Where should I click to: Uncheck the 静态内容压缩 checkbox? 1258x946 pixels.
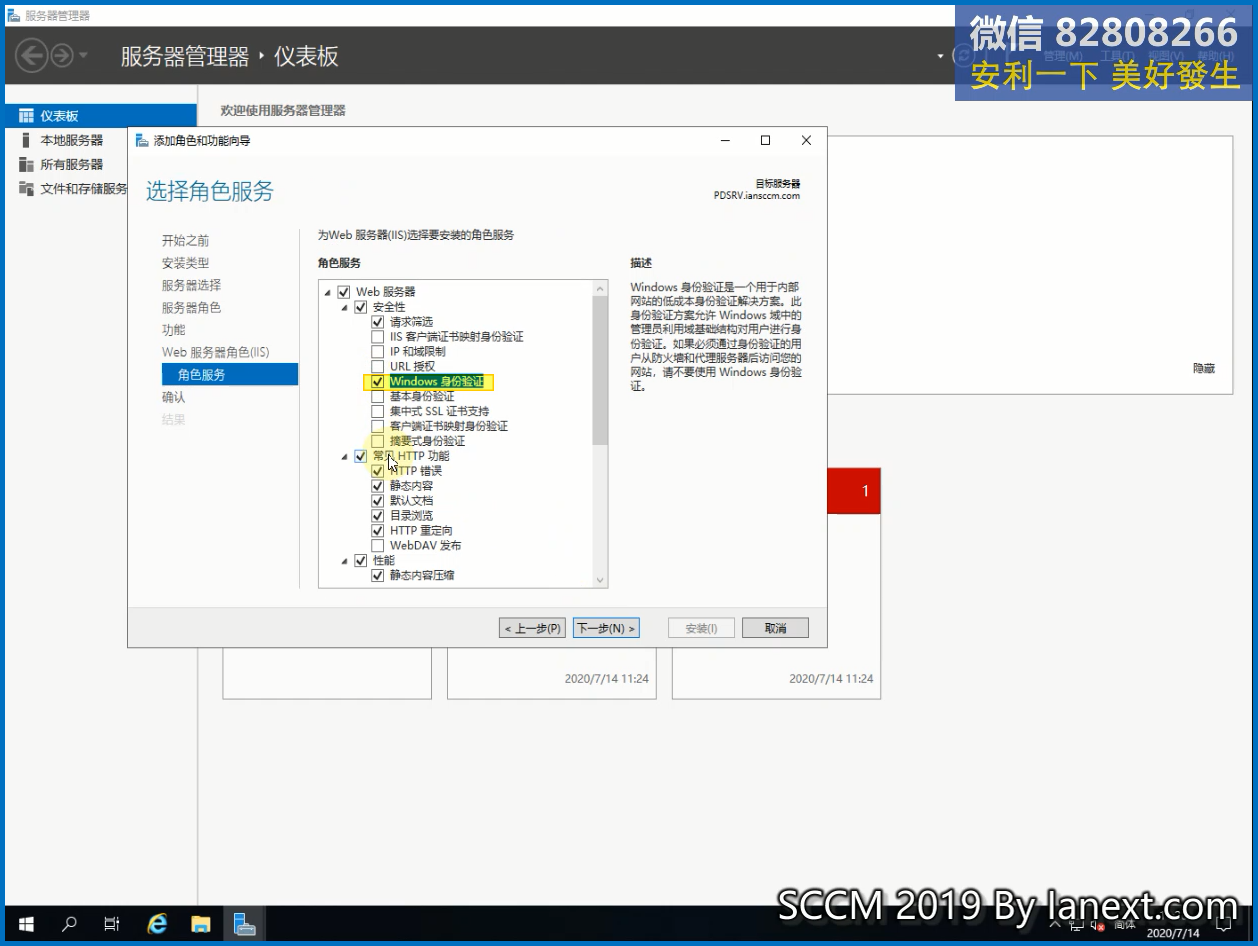378,576
